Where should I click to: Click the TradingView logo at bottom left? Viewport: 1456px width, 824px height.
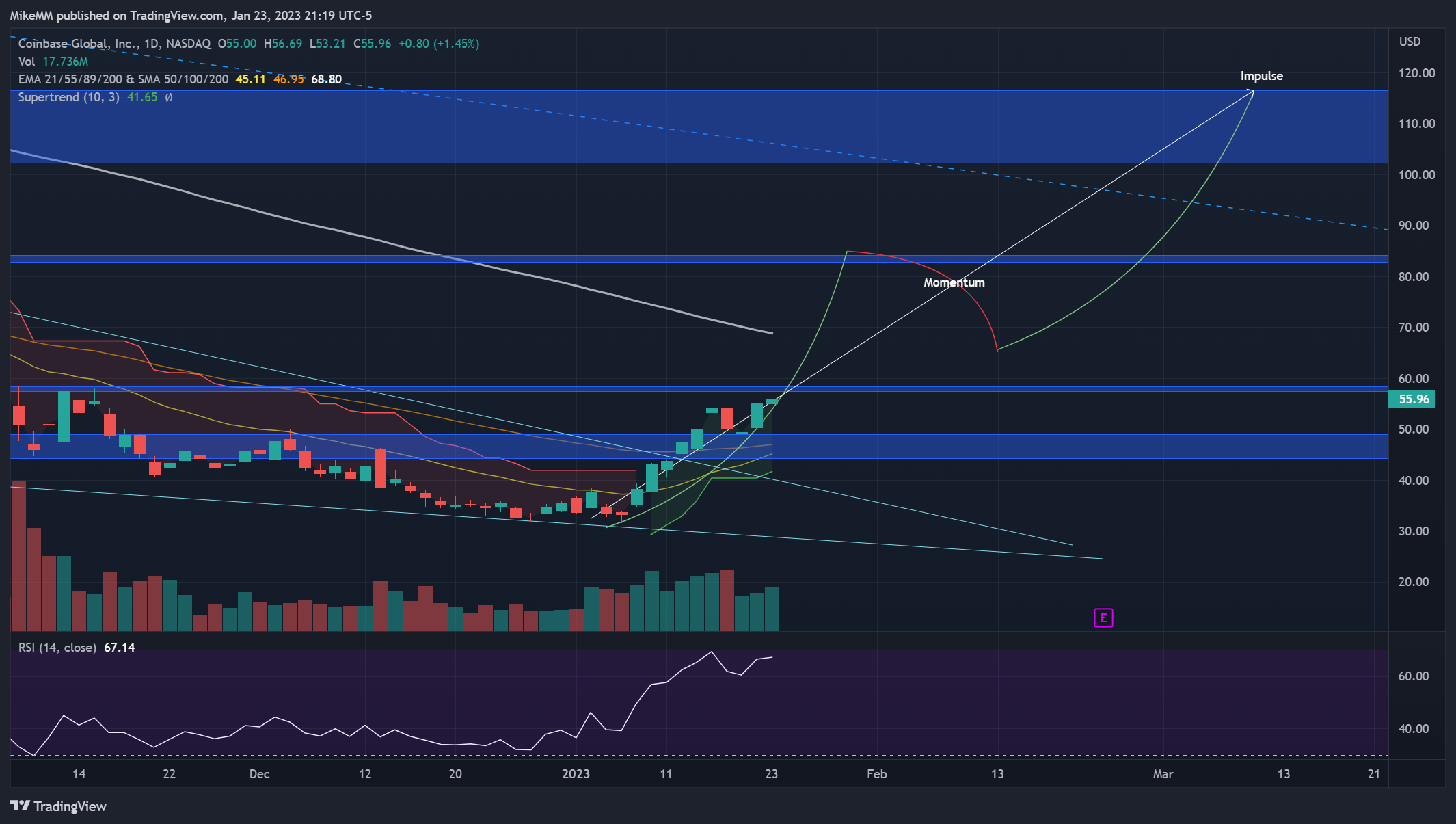click(x=58, y=806)
